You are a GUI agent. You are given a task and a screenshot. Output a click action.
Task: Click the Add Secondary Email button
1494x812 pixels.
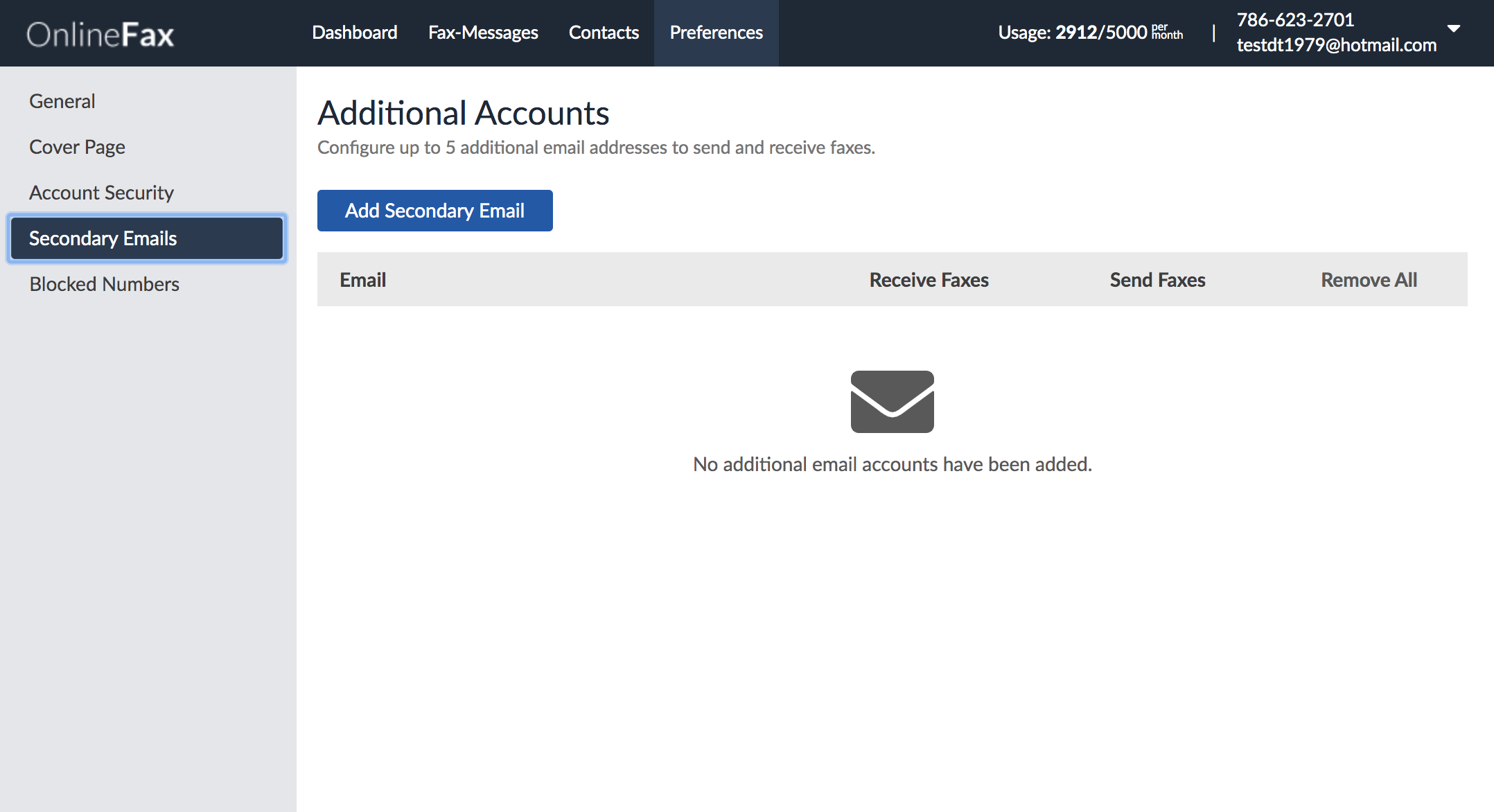434,210
